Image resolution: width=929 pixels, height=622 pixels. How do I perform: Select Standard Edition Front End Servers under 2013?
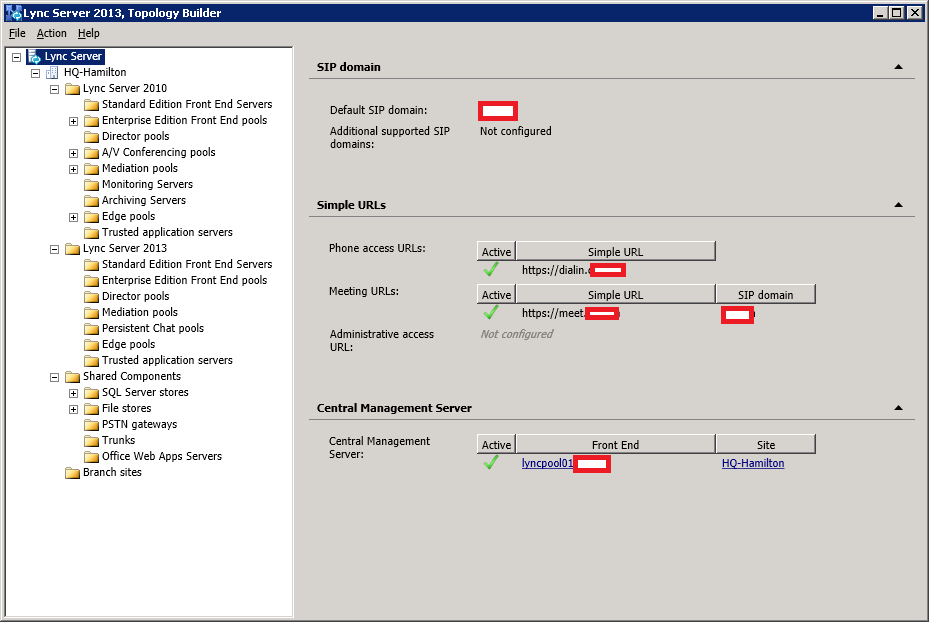point(187,264)
